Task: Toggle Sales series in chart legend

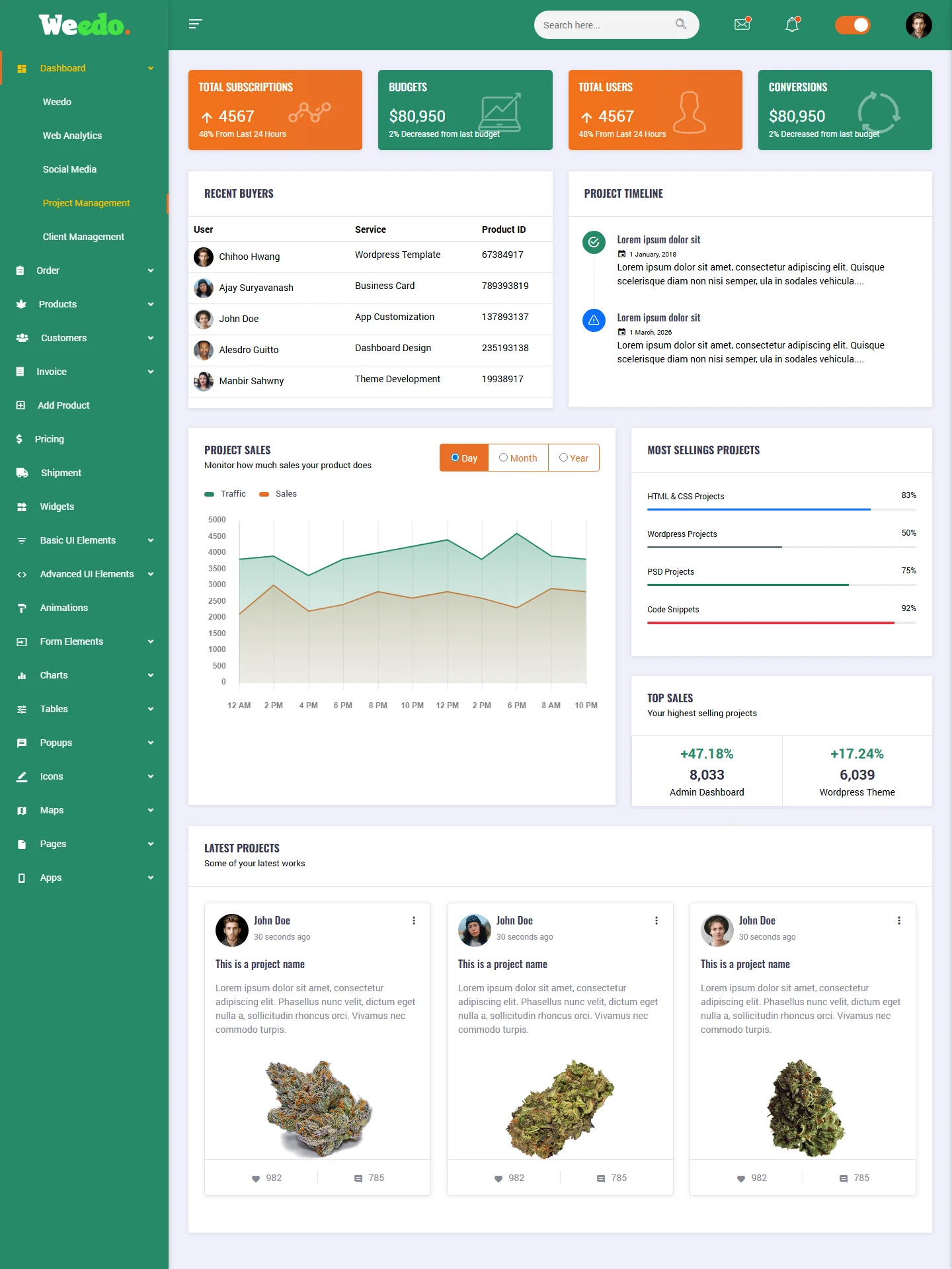Action: pyautogui.click(x=278, y=494)
